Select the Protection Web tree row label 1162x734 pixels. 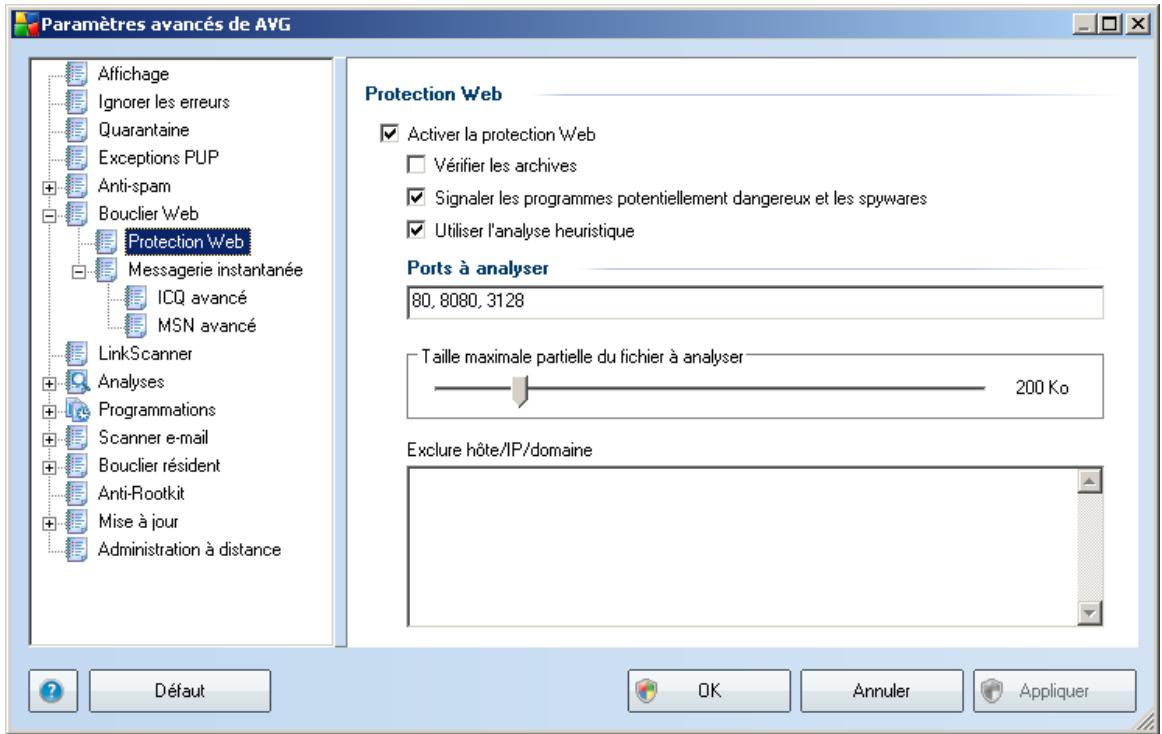click(186, 242)
